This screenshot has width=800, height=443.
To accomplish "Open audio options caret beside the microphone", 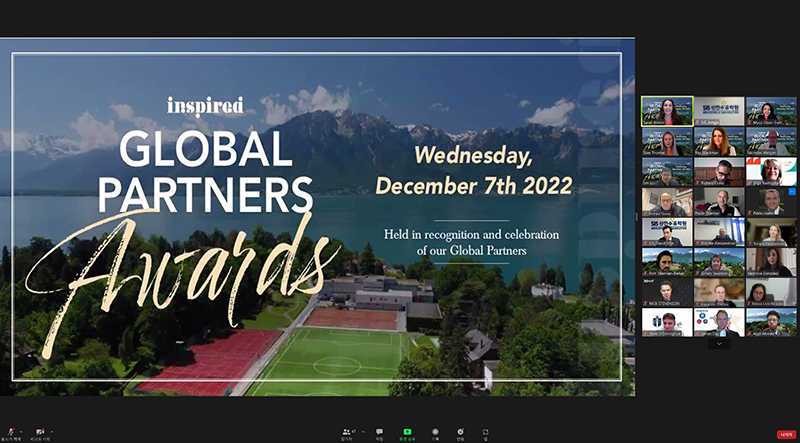I will 21,431.
